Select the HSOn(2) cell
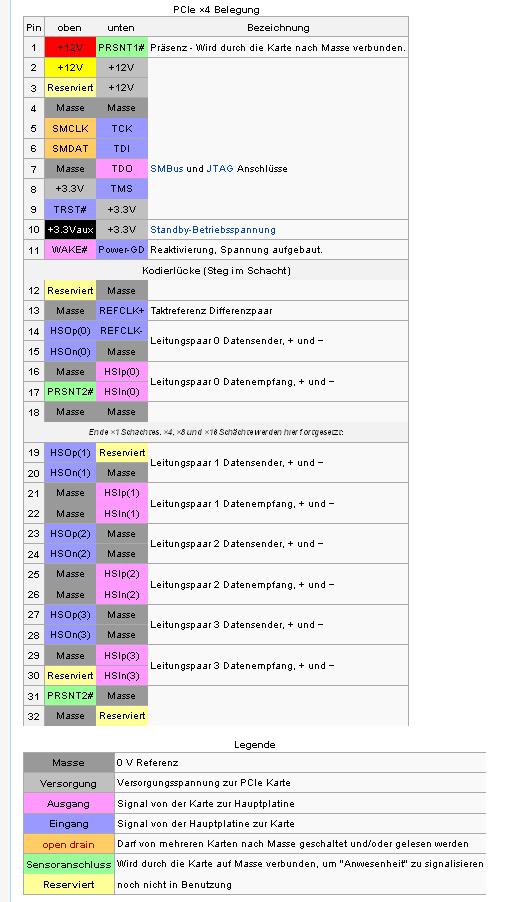The width and height of the screenshot is (510, 902). [70, 554]
